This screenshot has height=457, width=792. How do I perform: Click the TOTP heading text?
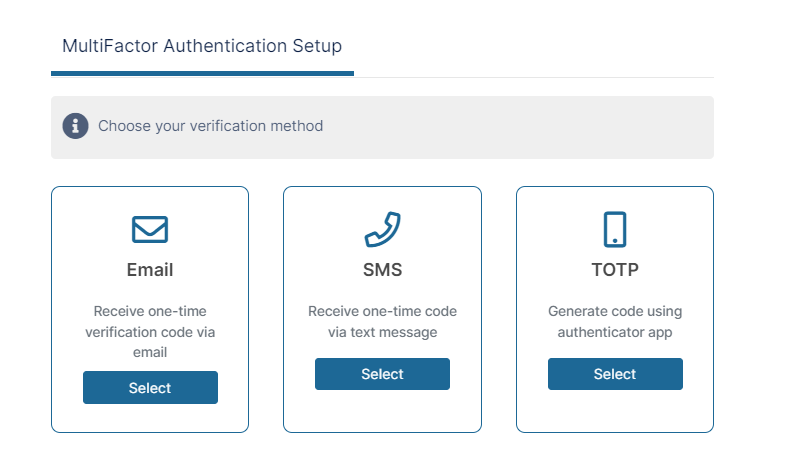tap(615, 270)
